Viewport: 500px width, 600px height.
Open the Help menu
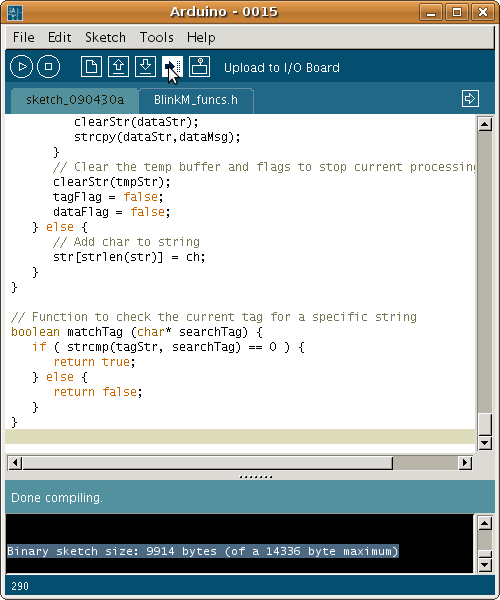coord(201,38)
